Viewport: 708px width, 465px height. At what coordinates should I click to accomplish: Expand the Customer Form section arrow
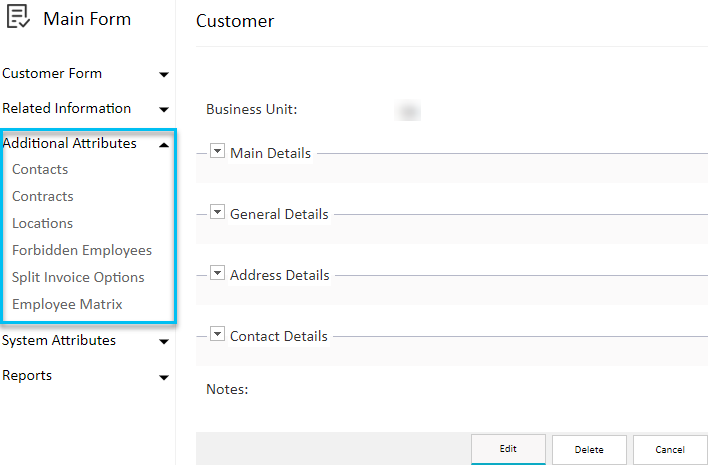[164, 74]
